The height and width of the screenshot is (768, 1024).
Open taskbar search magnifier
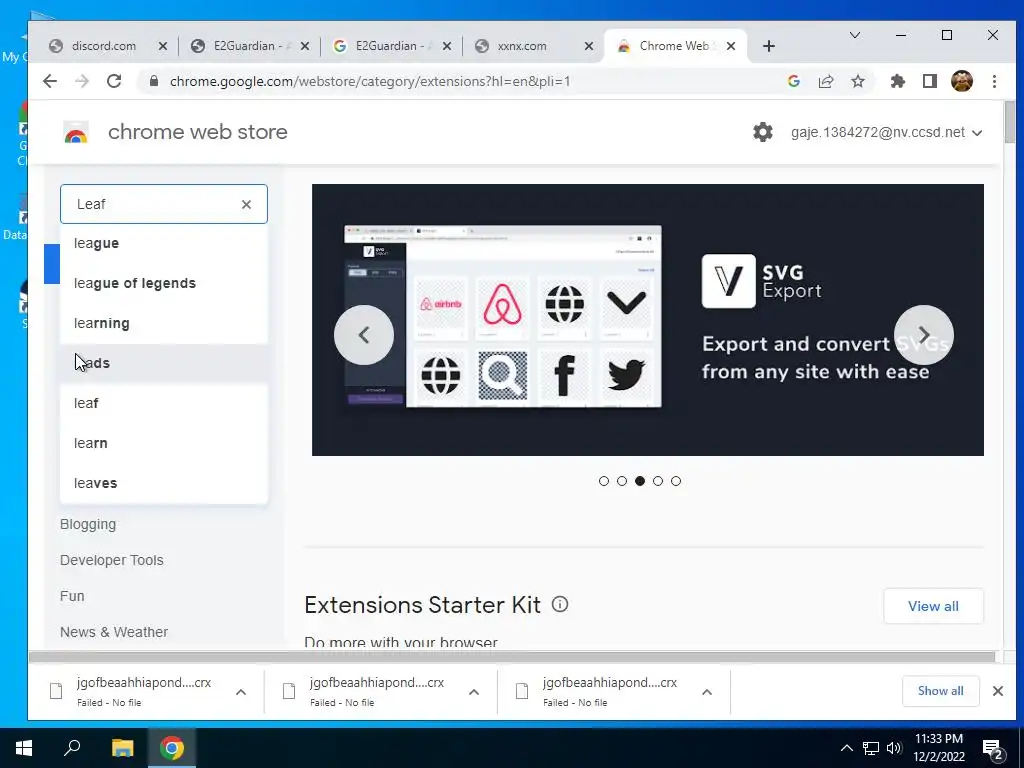click(x=72, y=748)
